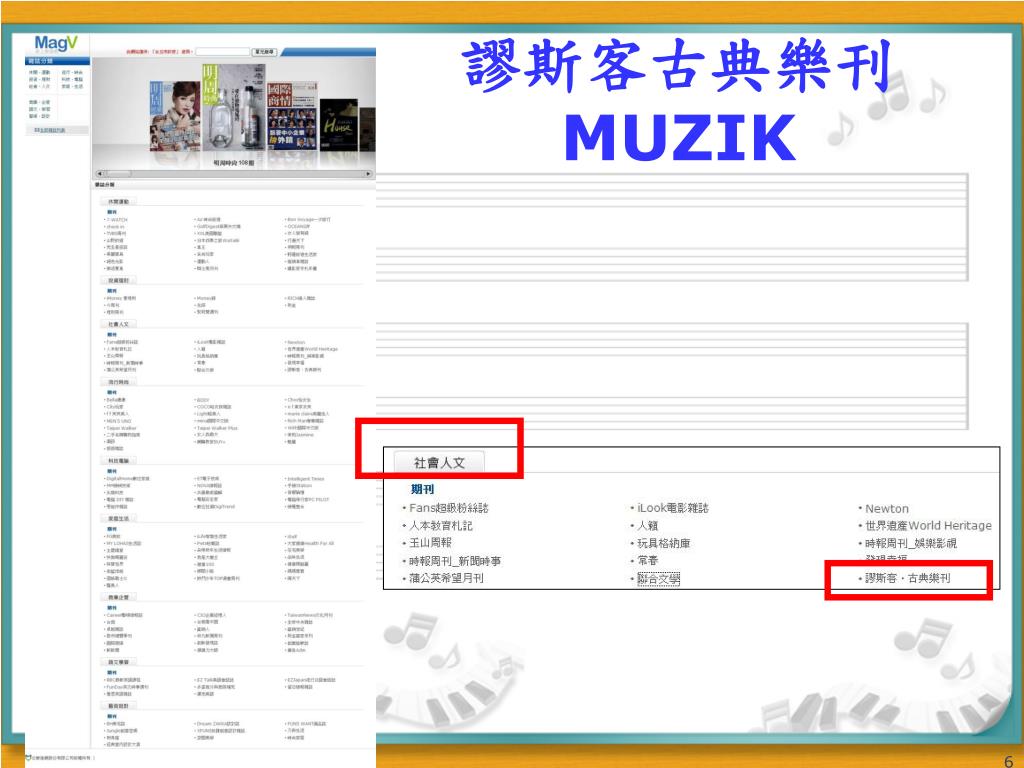1024x768 pixels.
Task: Open 時報周刊_娛樂影視 link
Action: point(911,543)
